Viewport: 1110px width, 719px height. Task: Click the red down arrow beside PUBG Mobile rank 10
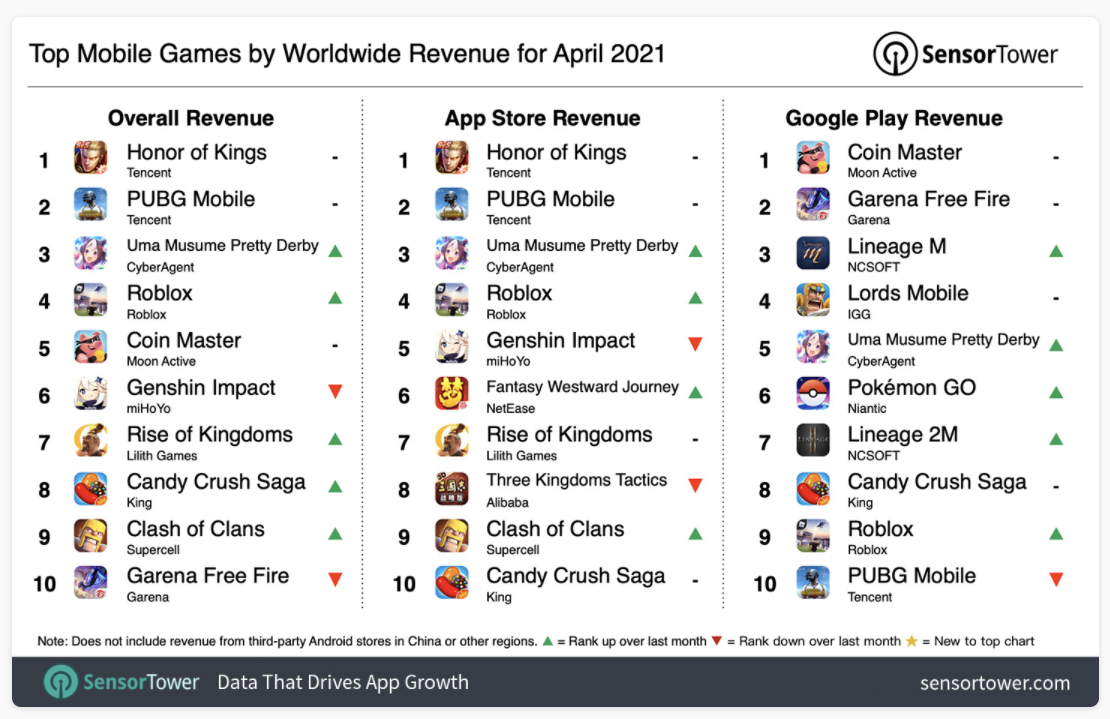tap(1056, 580)
